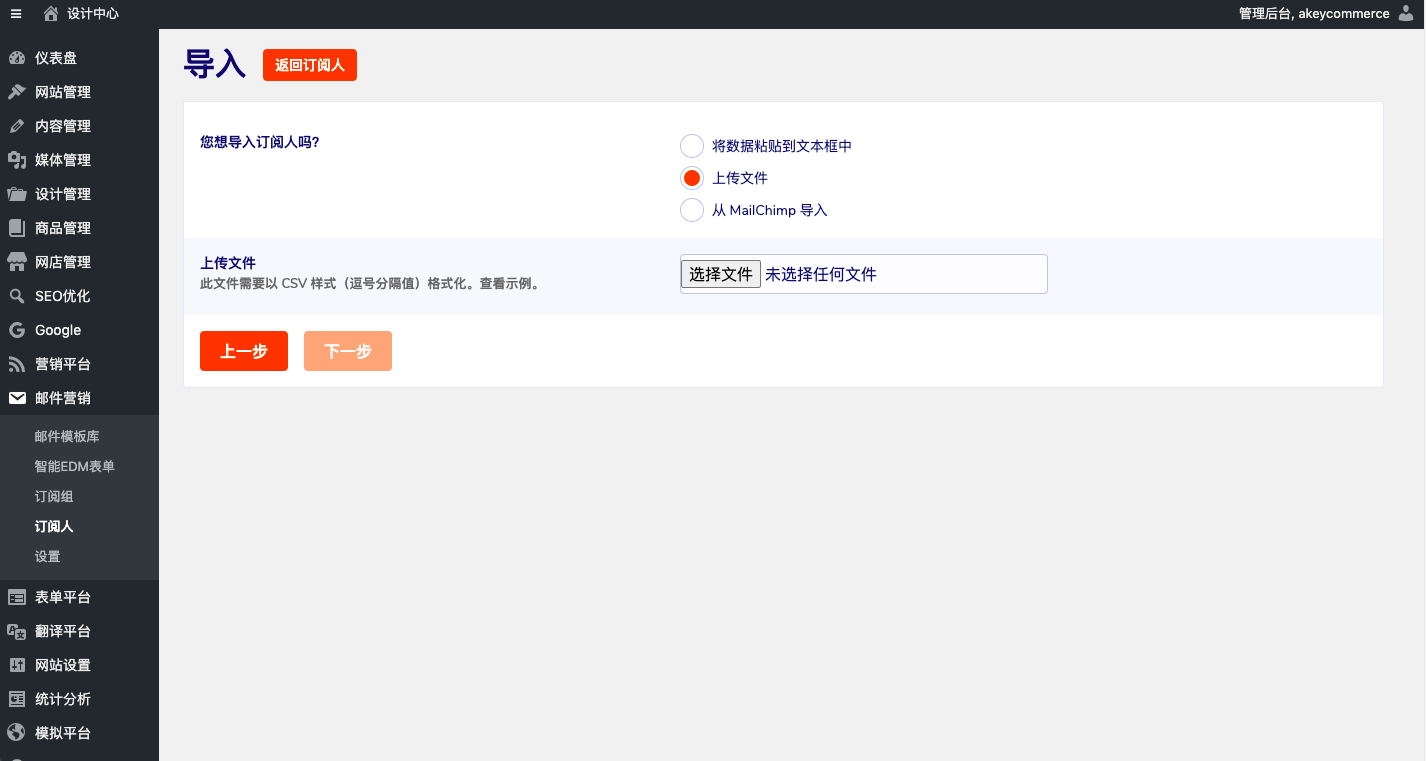Click the 媒体管理 media icon
This screenshot has height=761, width=1427.
(17, 160)
